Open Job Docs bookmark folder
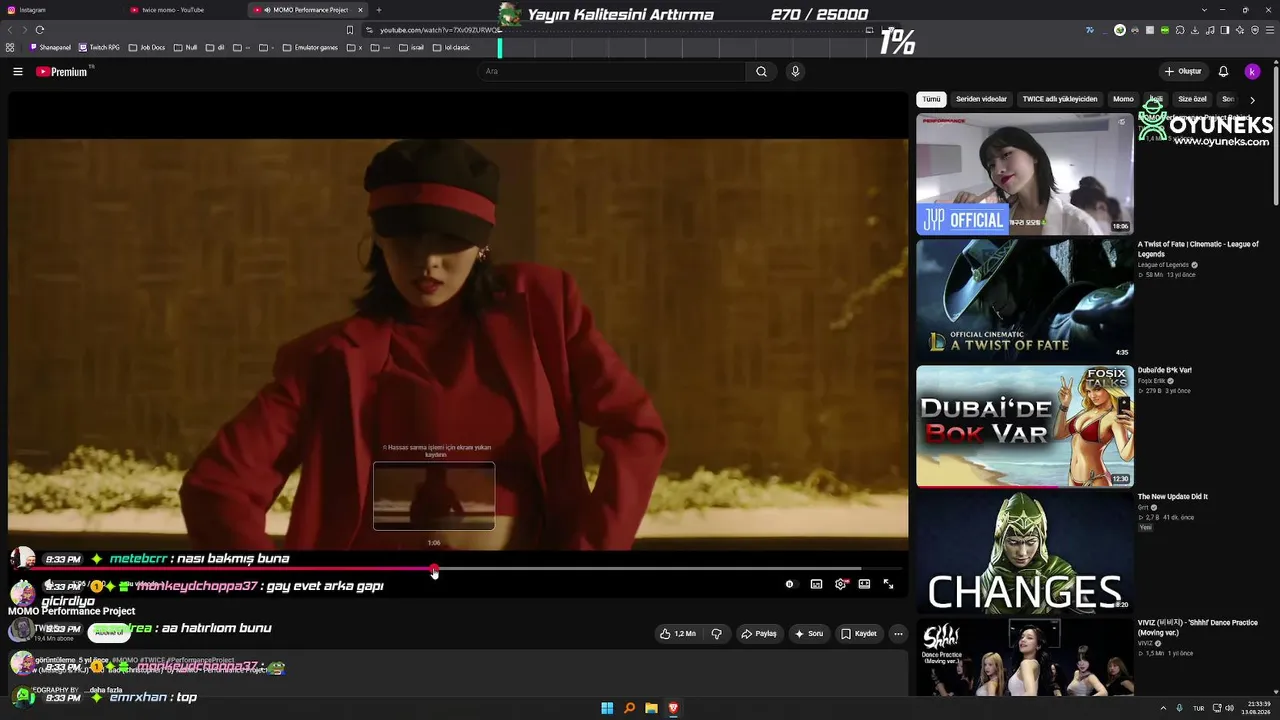Viewport: 1280px width, 720px height. [146, 47]
